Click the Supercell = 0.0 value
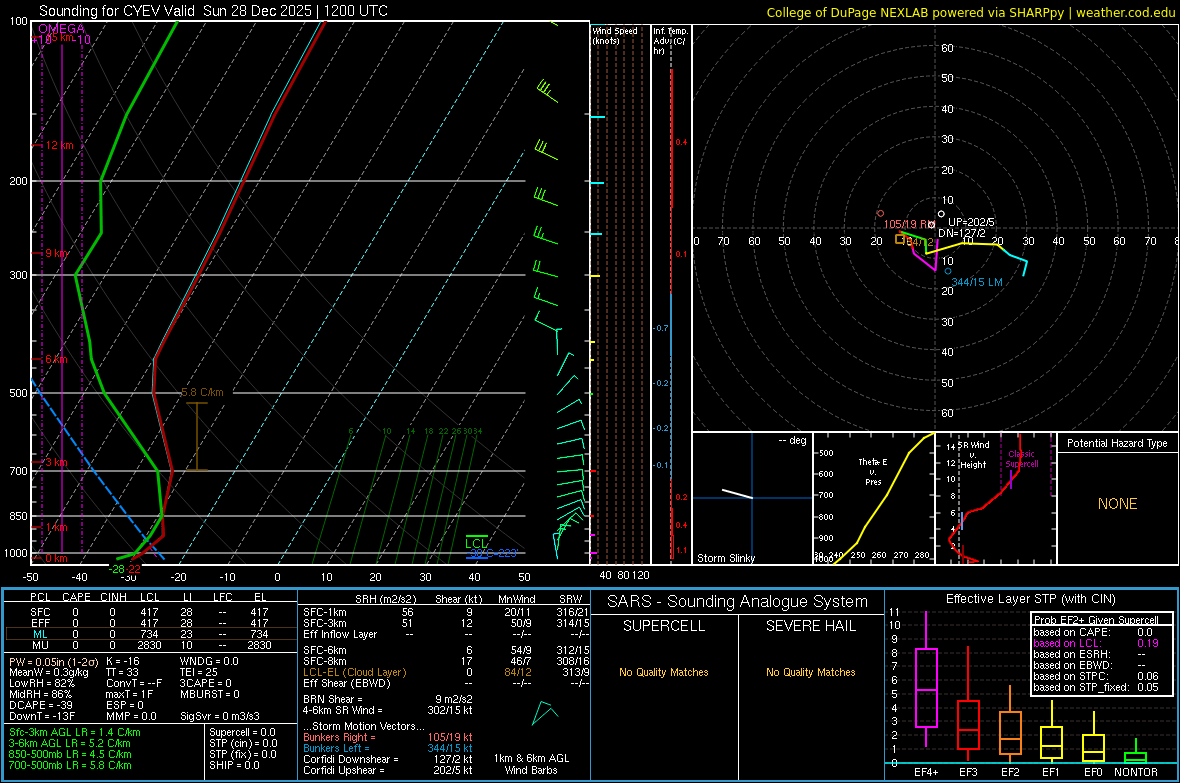Image resolution: width=1180 pixels, height=783 pixels. [x=242, y=732]
